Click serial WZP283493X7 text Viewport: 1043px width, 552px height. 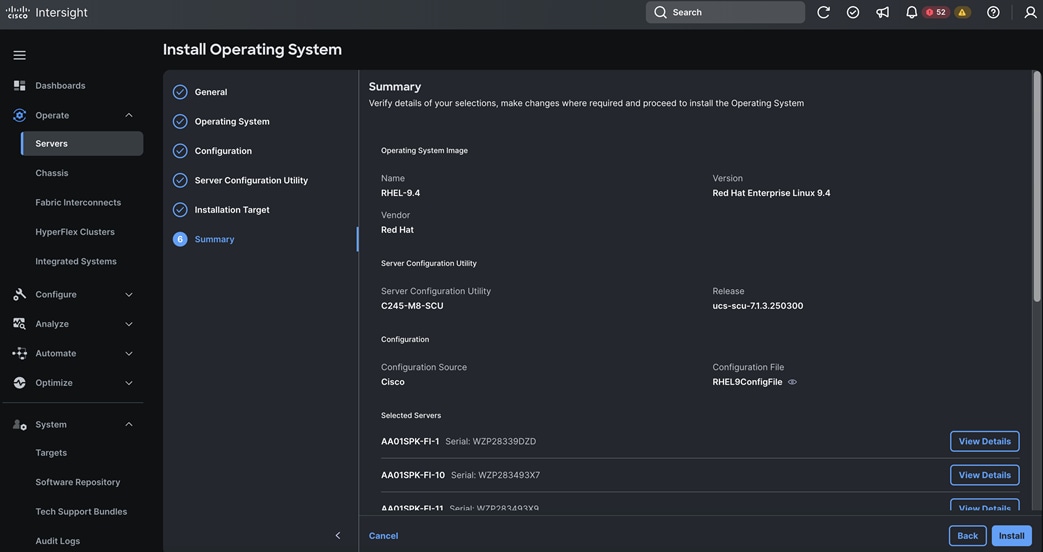pyautogui.click(x=496, y=475)
